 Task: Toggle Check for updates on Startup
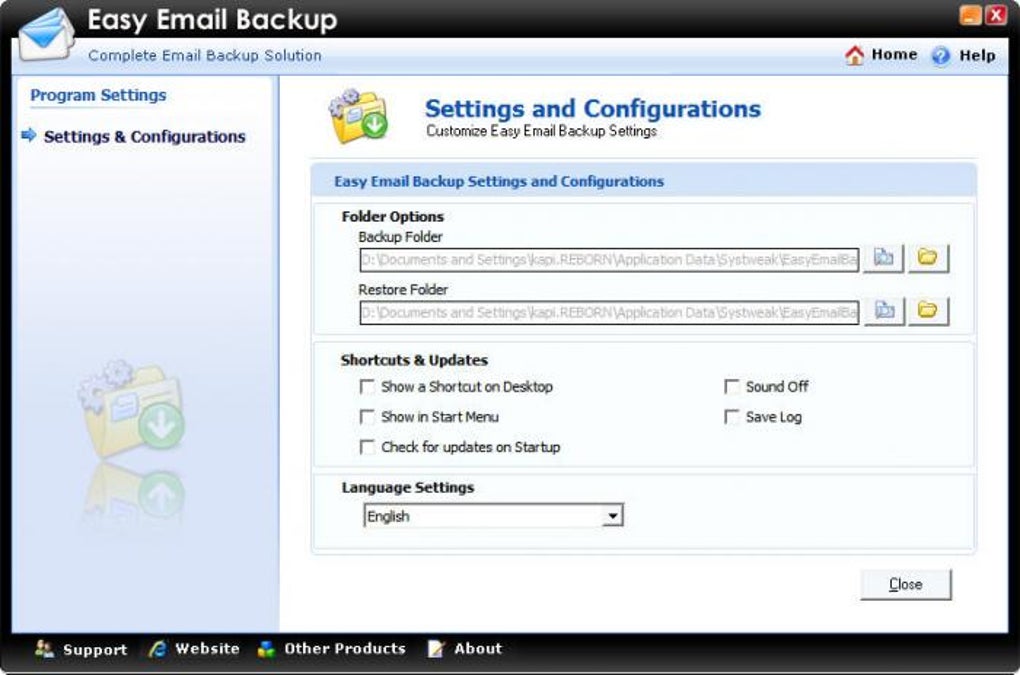368,447
